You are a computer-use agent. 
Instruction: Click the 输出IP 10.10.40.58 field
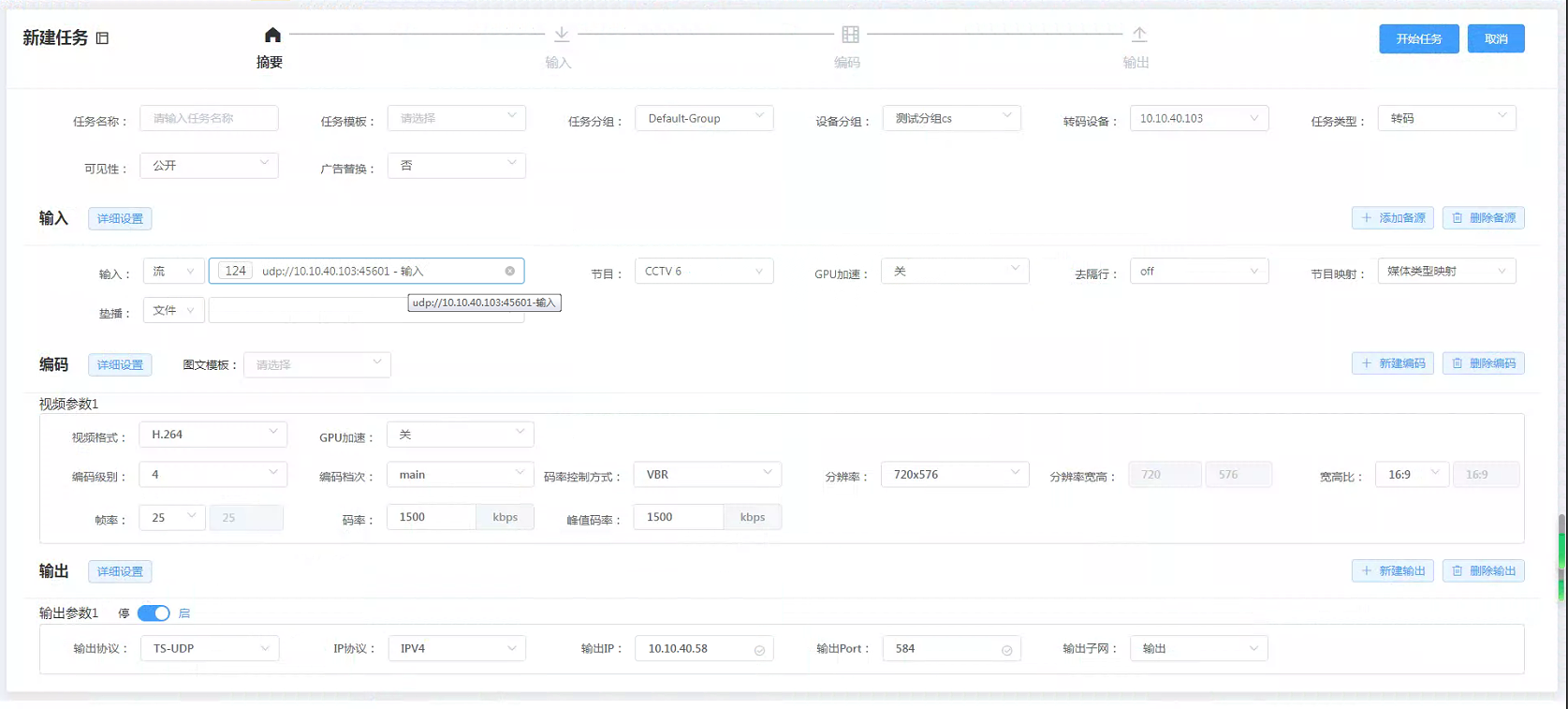click(704, 648)
